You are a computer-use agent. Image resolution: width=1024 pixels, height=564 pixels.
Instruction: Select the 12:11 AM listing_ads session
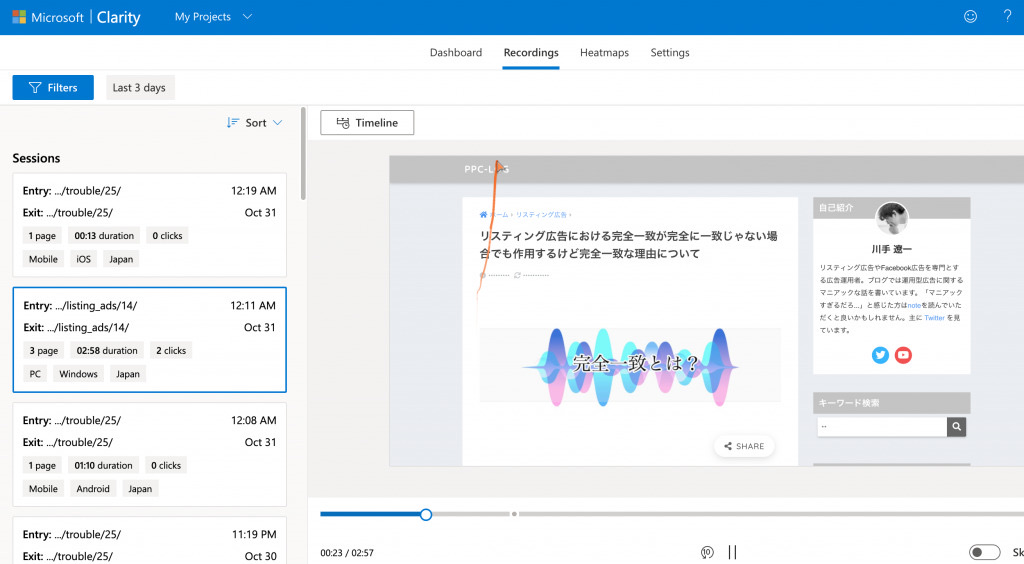tap(150, 339)
